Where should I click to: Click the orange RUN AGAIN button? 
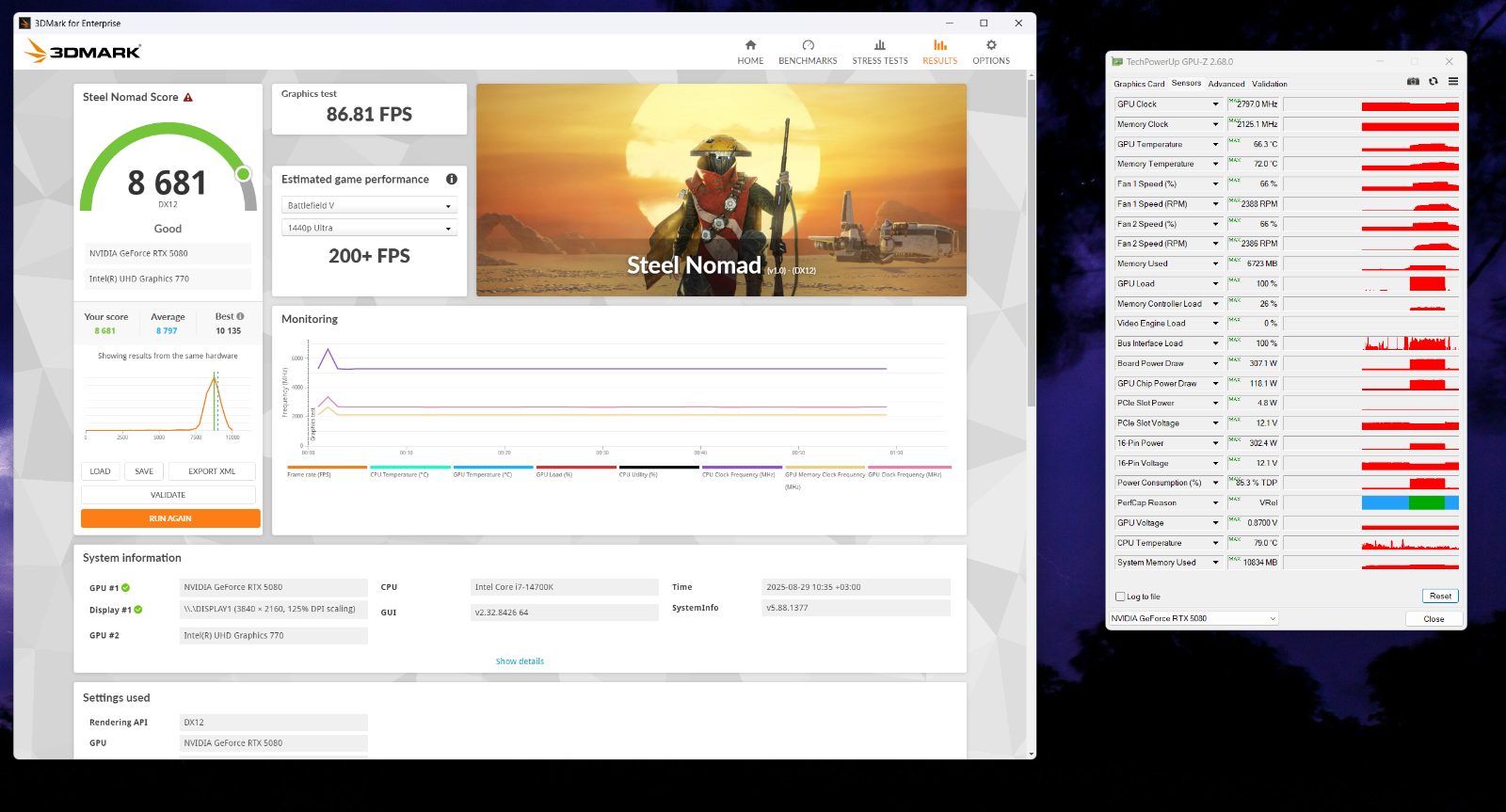click(x=170, y=518)
